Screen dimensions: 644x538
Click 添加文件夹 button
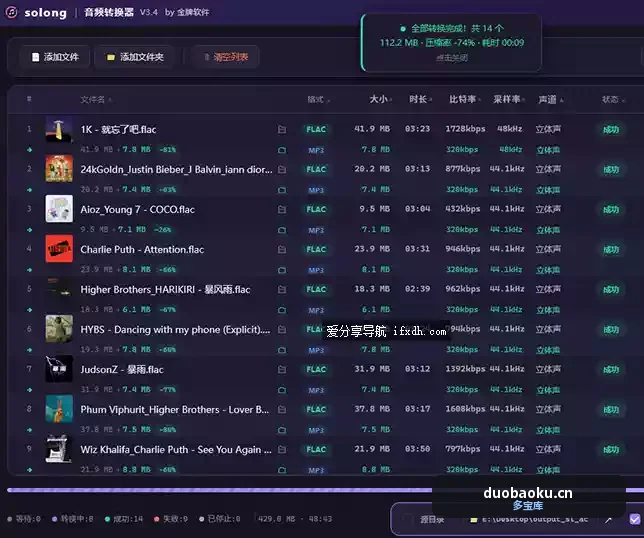[x=135, y=57]
